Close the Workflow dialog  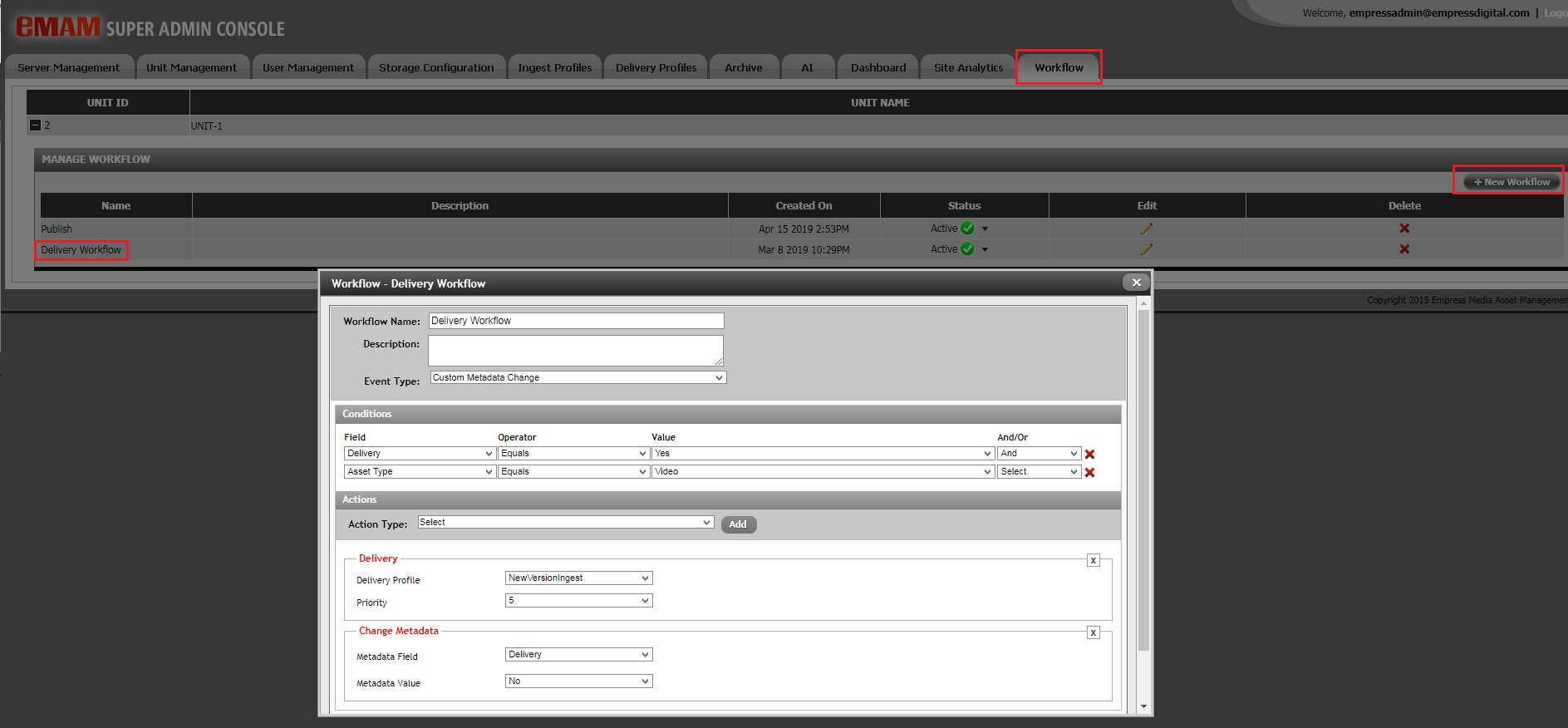point(1136,283)
